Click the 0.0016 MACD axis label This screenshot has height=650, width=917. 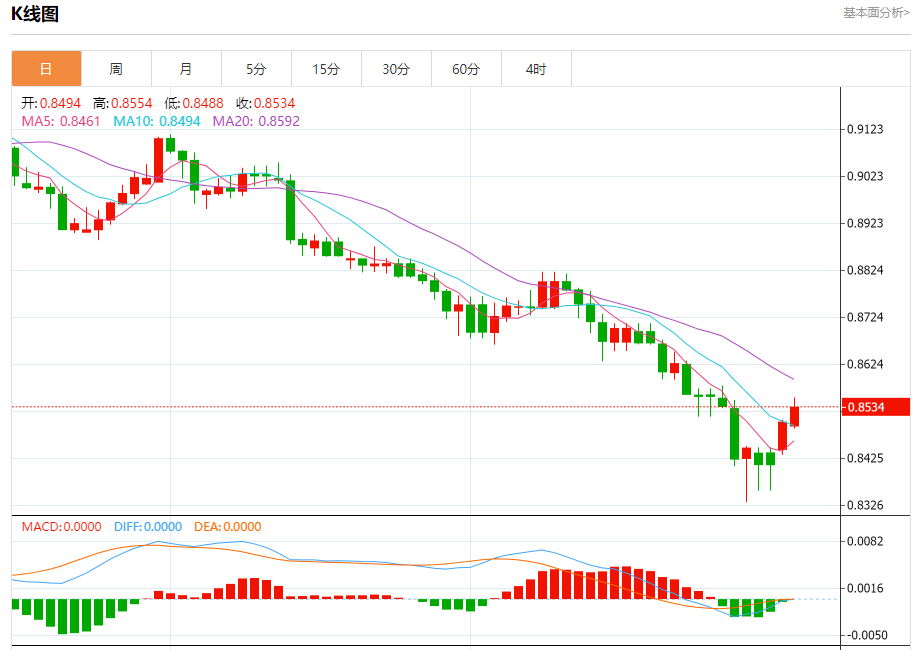(x=866, y=588)
